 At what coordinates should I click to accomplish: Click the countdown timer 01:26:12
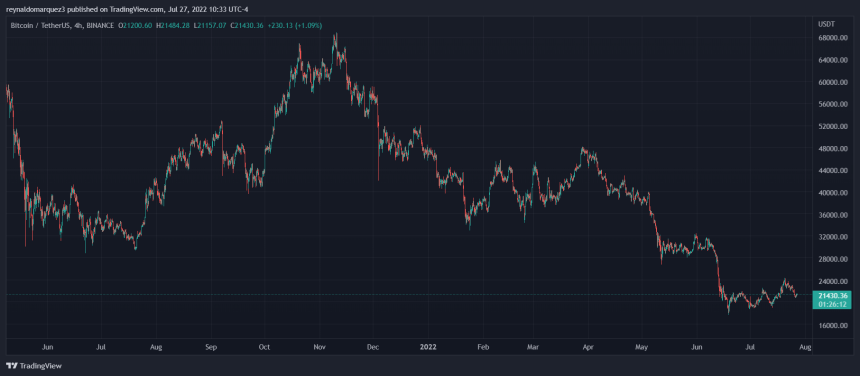[833, 303]
